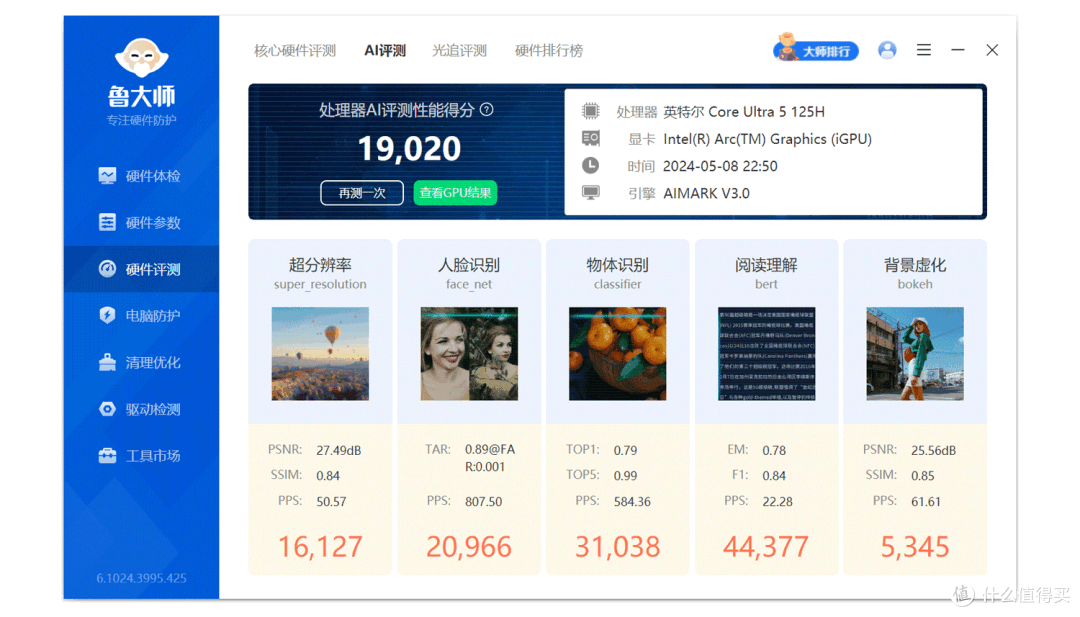This screenshot has width=1080, height=617.
Task: Minimize the 鲁大师 window
Action: click(x=957, y=50)
